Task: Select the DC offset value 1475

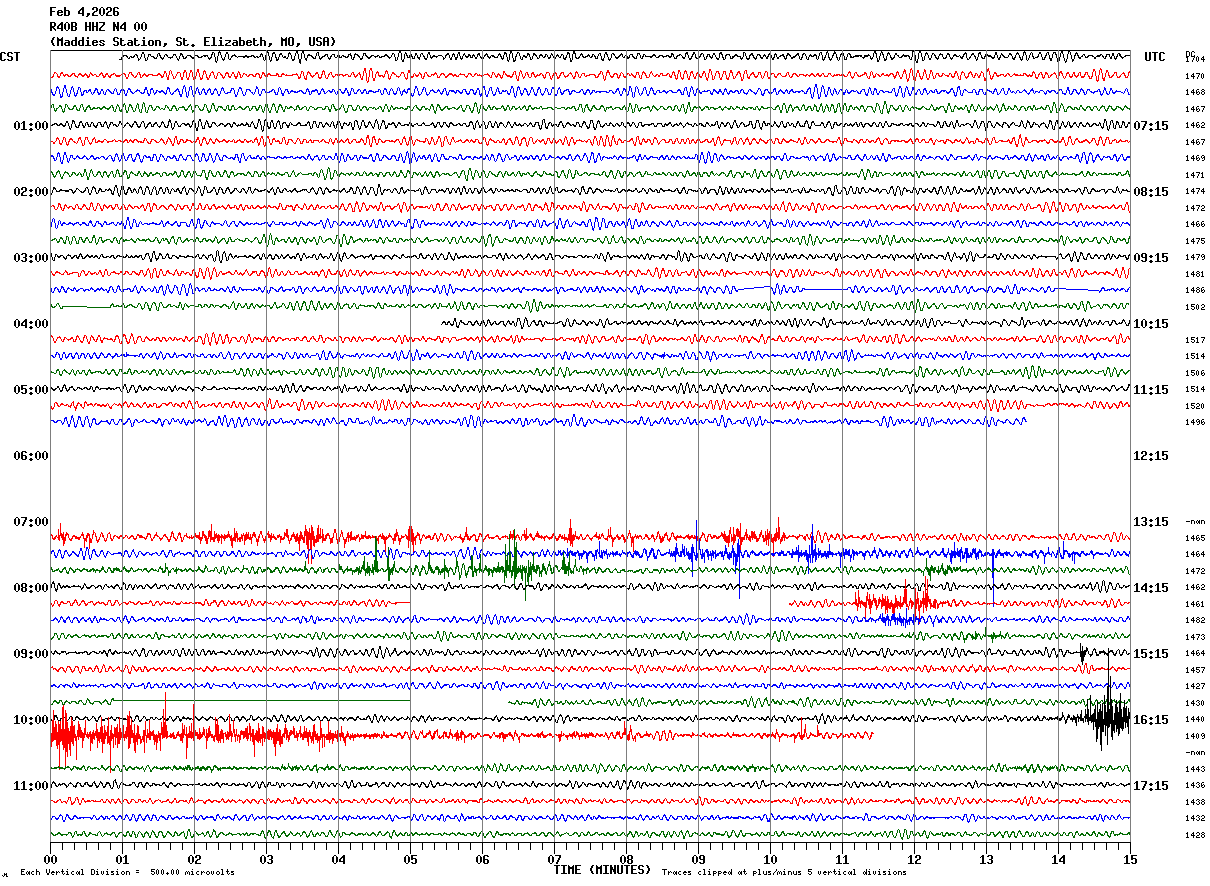Action: tap(1195, 241)
